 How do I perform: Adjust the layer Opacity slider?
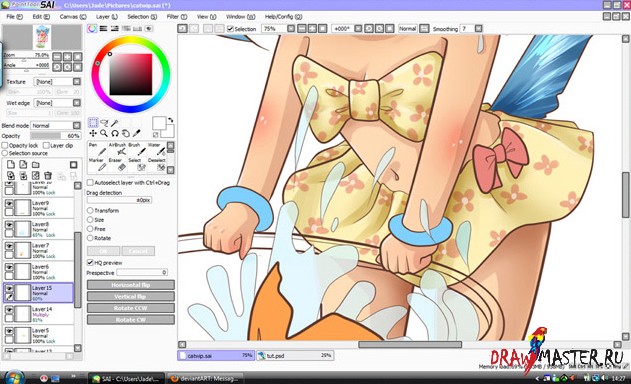(56, 136)
